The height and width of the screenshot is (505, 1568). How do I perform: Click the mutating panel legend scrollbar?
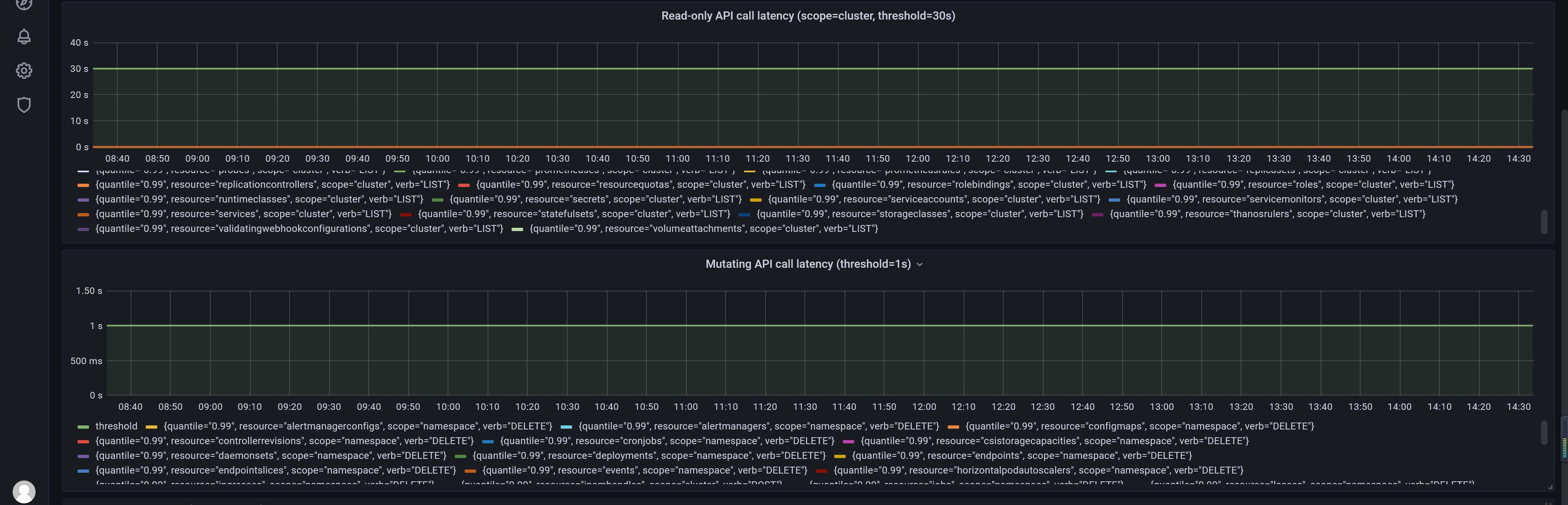(x=1543, y=433)
